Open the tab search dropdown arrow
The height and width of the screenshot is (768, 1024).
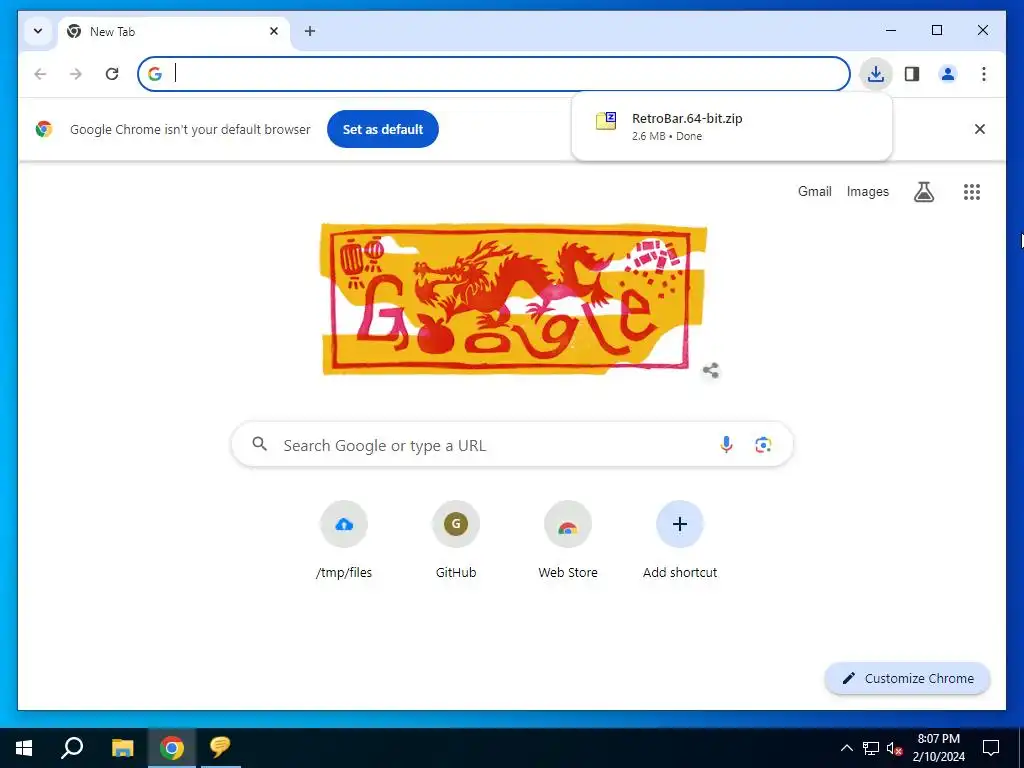coord(38,31)
